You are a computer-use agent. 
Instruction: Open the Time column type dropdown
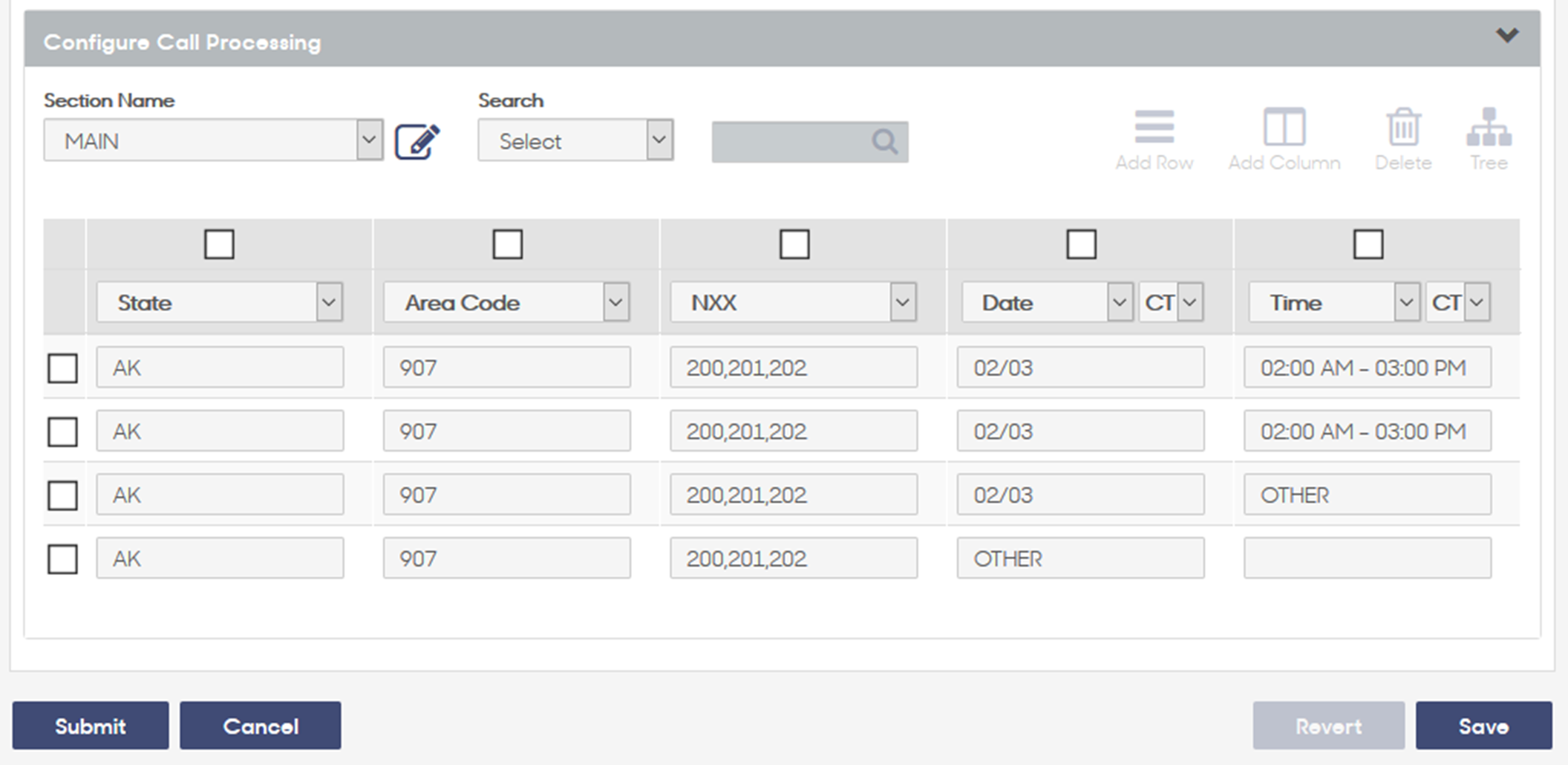pos(1335,302)
